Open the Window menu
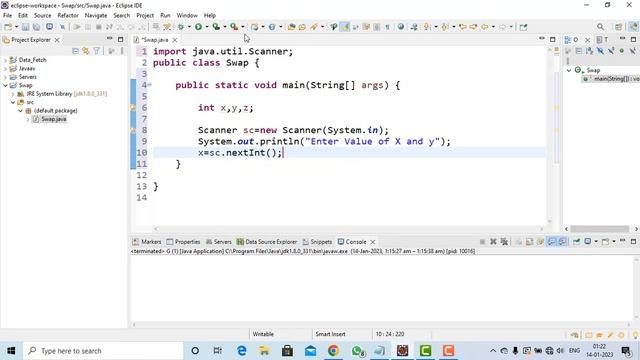Viewport: 640px width, 360px height. [187, 15]
